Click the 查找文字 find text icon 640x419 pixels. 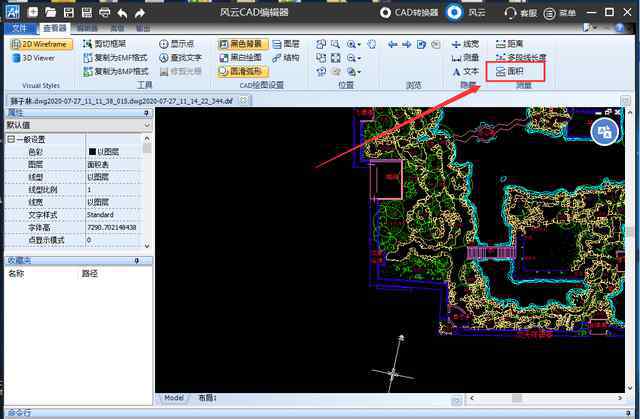click(180, 58)
